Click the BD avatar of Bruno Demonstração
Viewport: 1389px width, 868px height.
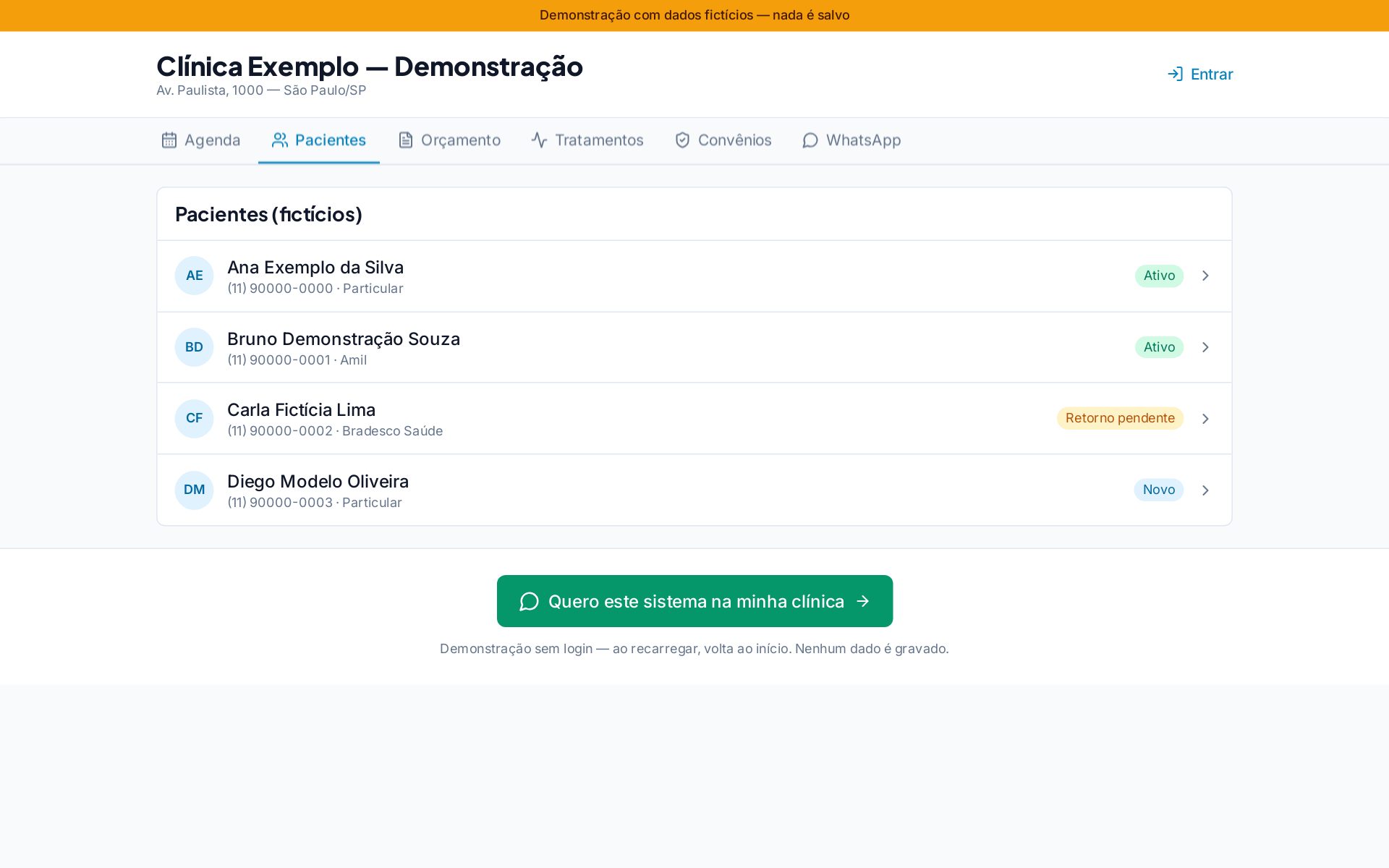194,347
